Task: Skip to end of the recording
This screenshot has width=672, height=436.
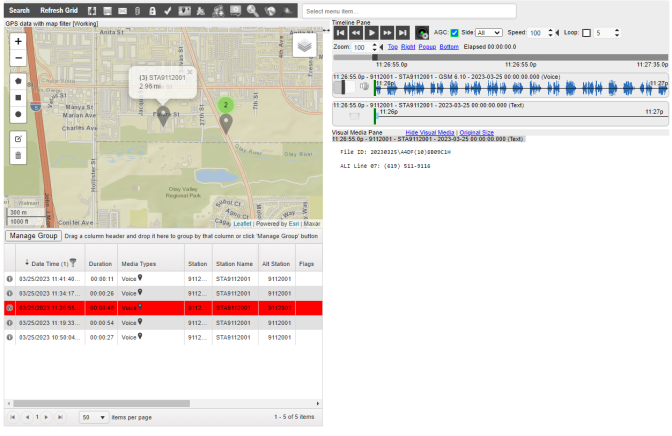Action: pyautogui.click(x=402, y=33)
